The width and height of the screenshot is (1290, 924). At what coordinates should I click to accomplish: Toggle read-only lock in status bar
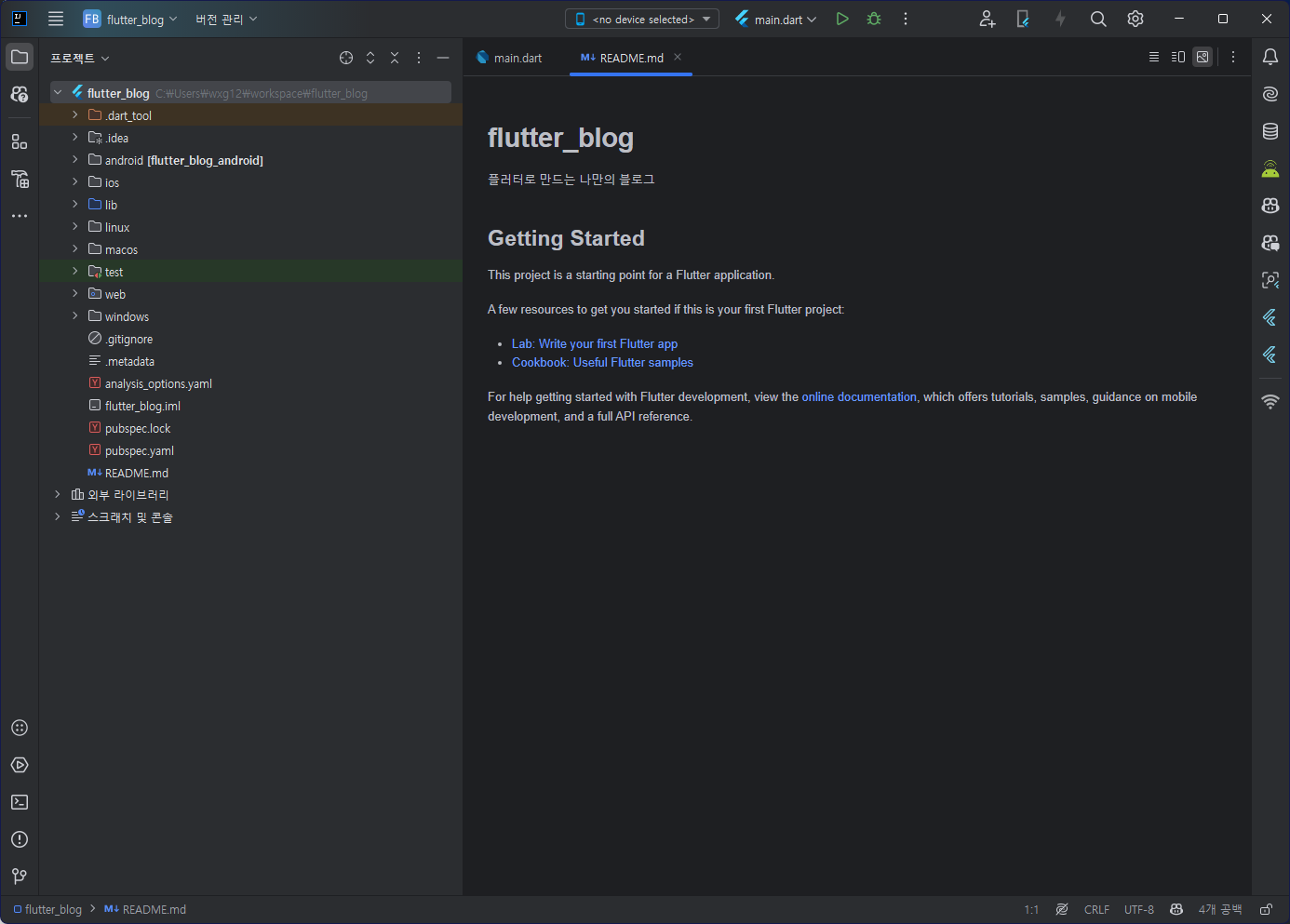pyautogui.click(x=1267, y=909)
